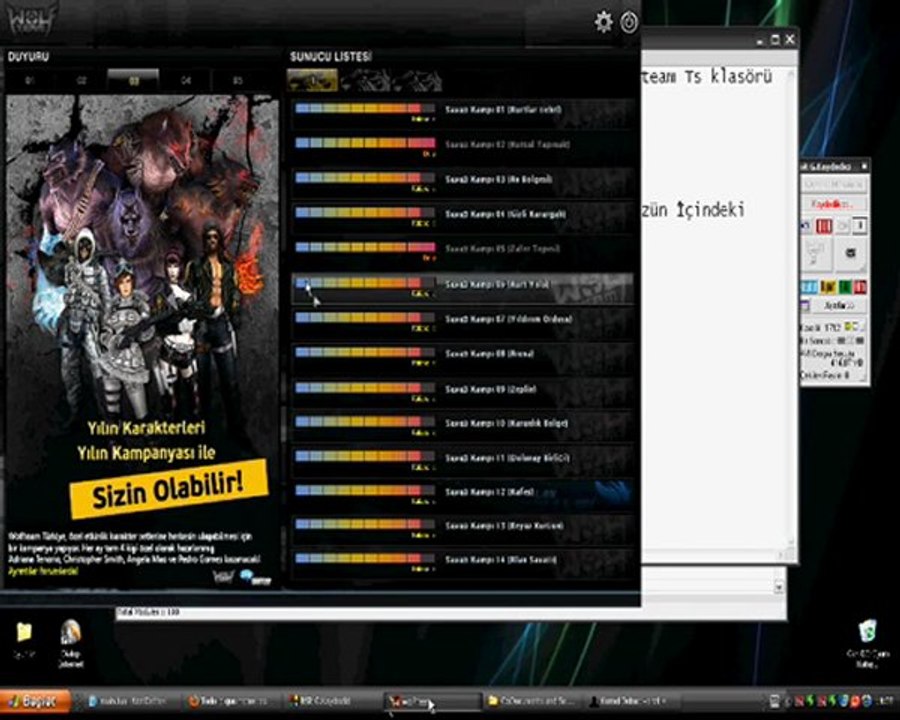Viewport: 900px width, 720px height.
Task: Choose server Savaş Kampı 03
Action: [464, 183]
